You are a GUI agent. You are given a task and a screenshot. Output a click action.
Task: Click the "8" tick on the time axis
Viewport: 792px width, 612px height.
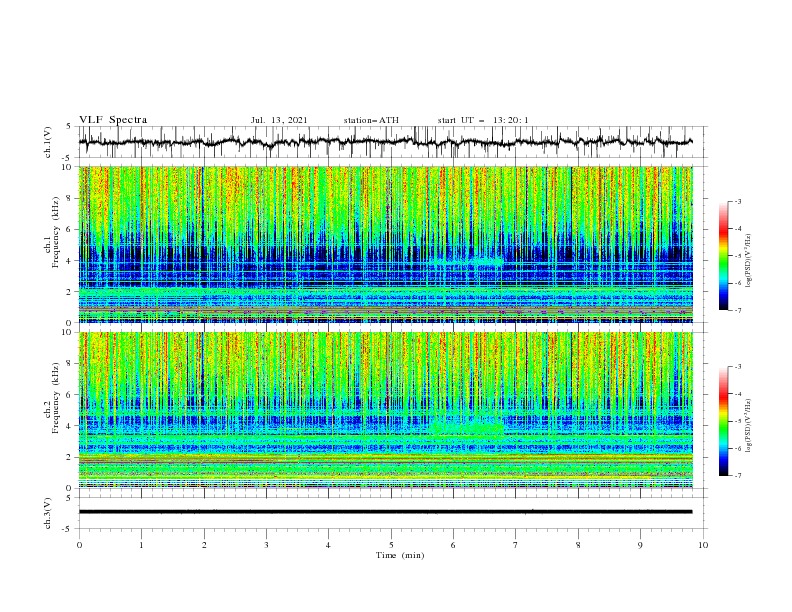pyautogui.click(x=578, y=545)
